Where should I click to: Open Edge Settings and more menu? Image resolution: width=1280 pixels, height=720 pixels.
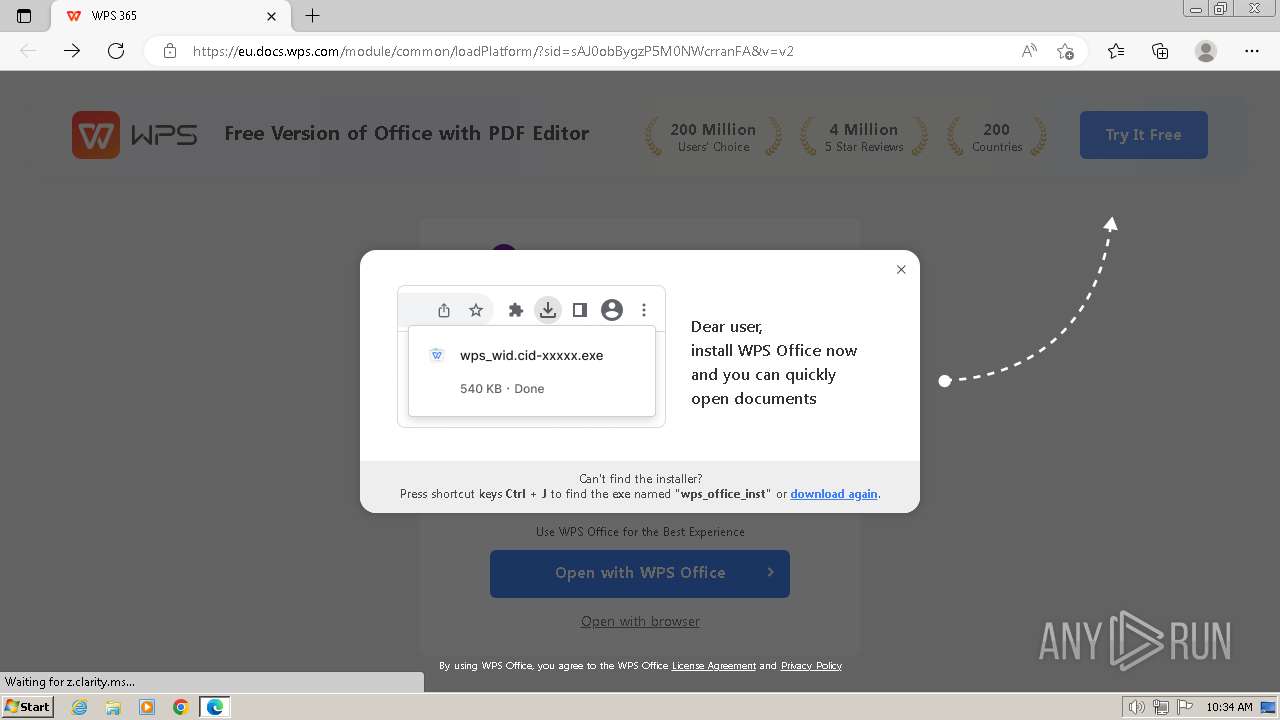click(x=1252, y=51)
